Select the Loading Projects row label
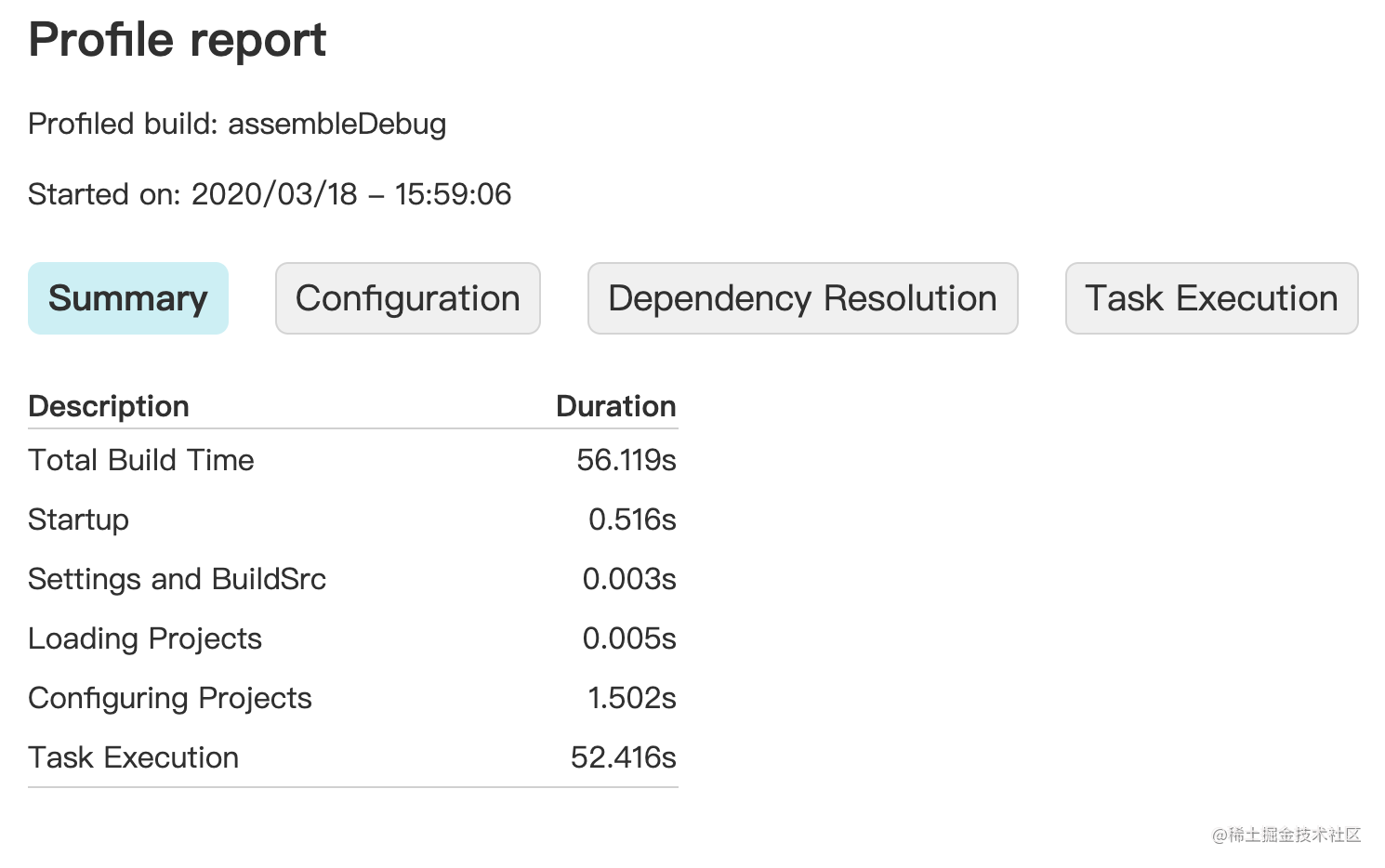Screen dimensions: 1385x868 [145, 638]
